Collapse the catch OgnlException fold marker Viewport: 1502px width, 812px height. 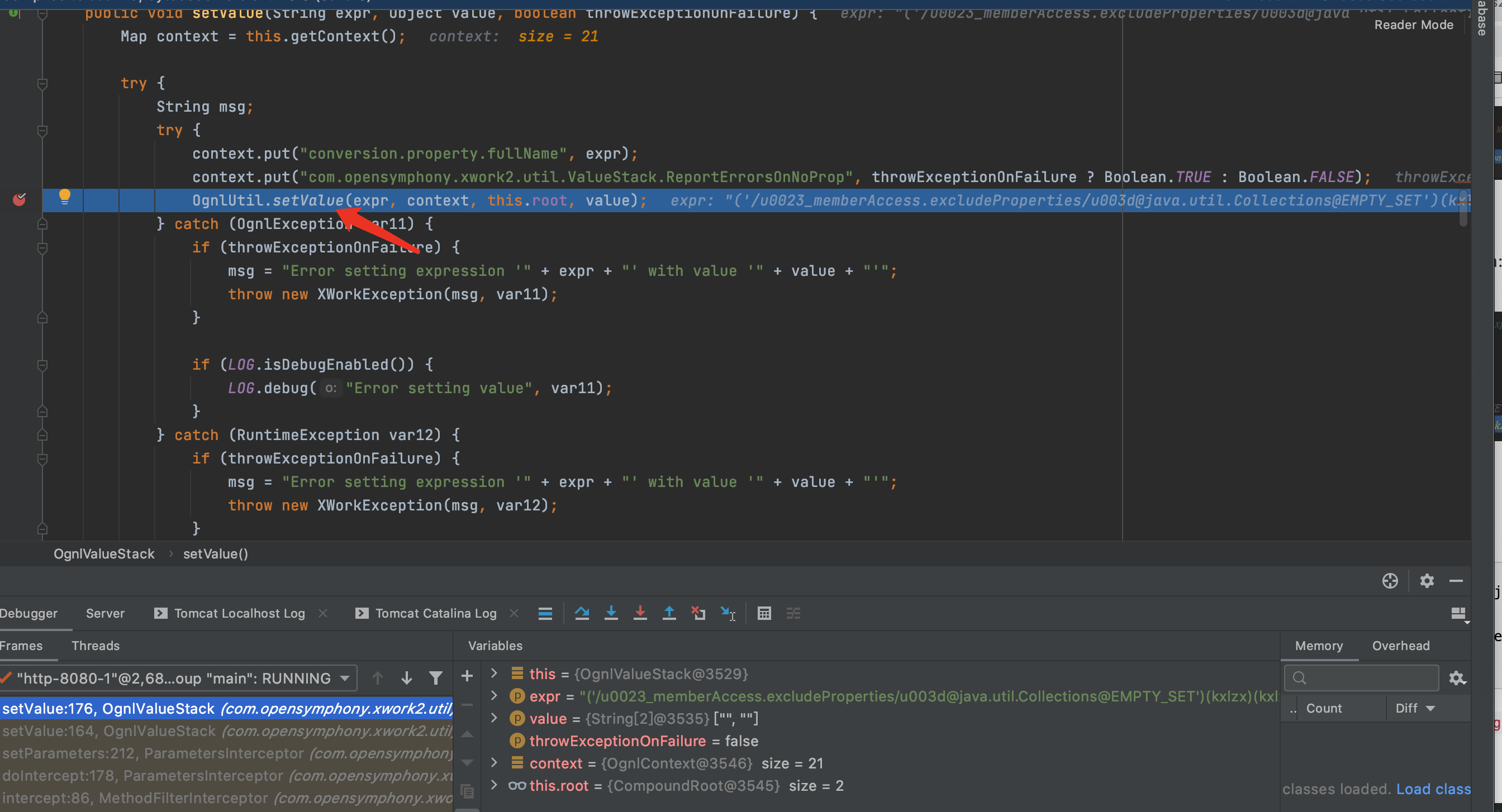click(x=42, y=224)
